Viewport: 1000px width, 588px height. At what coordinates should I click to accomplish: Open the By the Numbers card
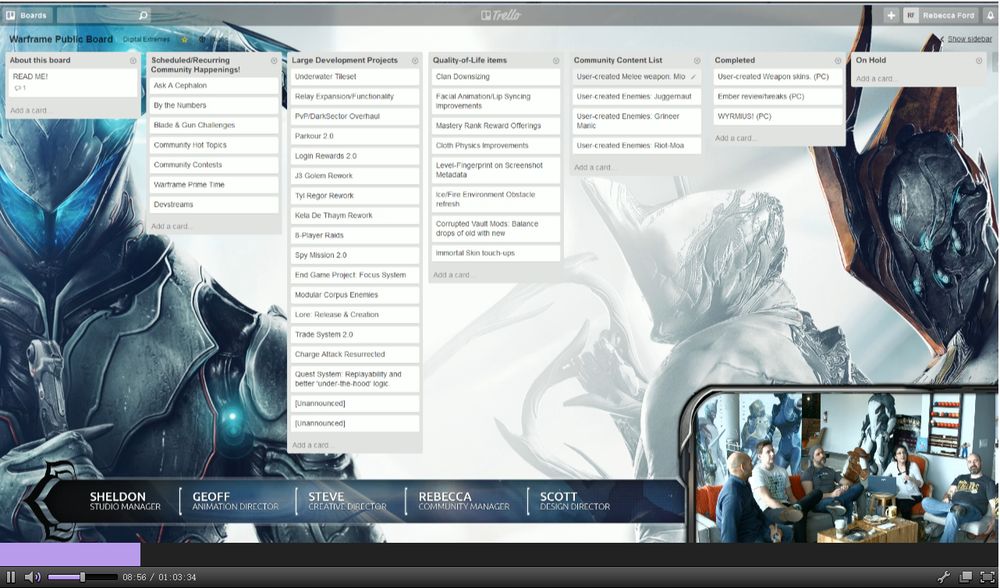pos(214,105)
